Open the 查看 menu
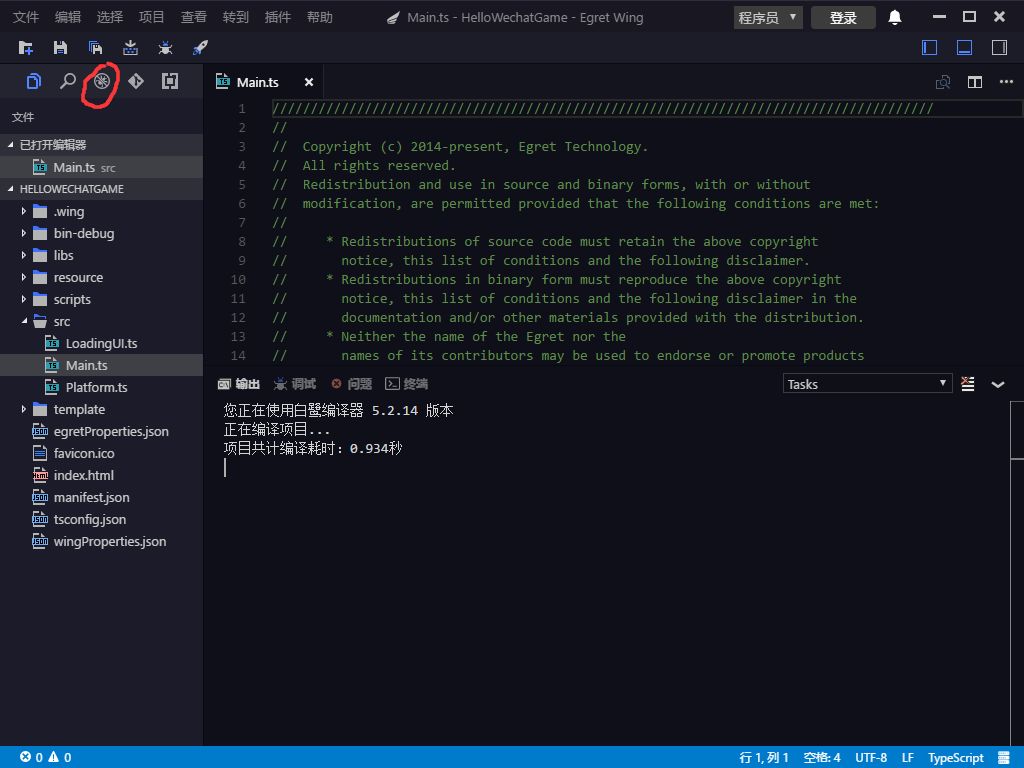Image resolution: width=1024 pixels, height=768 pixels. (193, 17)
